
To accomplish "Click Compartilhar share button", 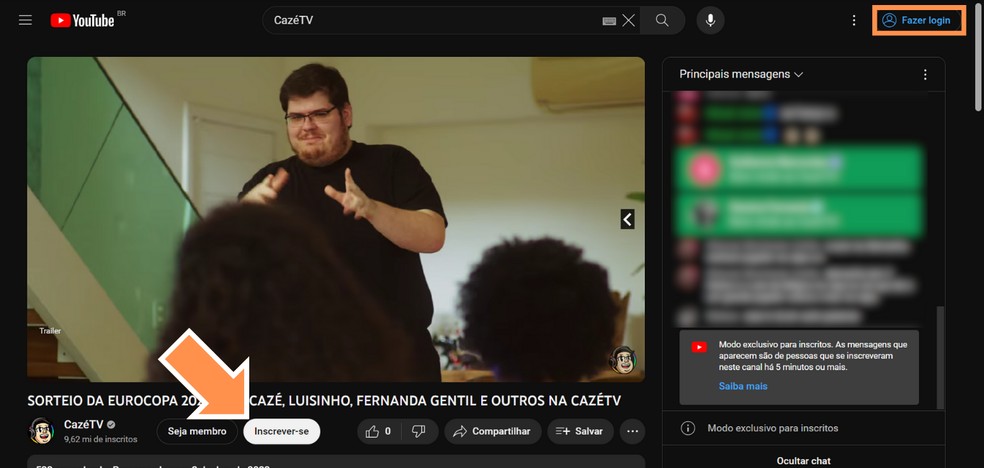I will pyautogui.click(x=493, y=432).
